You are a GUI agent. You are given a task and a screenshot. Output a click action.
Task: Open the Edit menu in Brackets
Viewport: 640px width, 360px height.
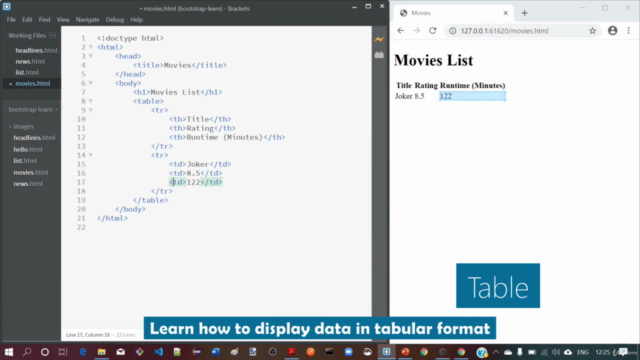(x=27, y=20)
